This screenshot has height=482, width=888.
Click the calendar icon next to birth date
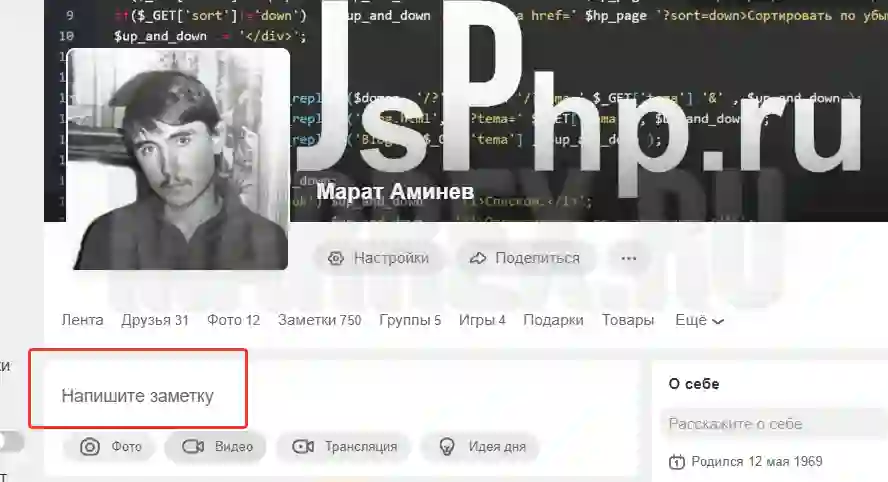(x=676, y=462)
